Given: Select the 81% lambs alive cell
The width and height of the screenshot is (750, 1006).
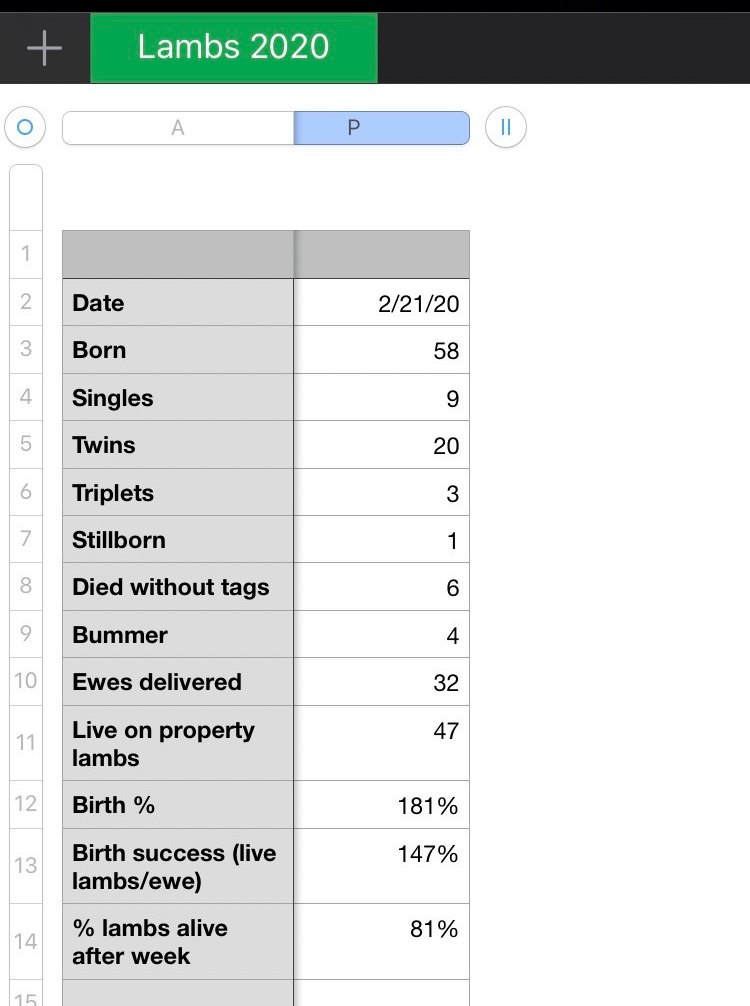Looking at the screenshot, I should point(381,941).
